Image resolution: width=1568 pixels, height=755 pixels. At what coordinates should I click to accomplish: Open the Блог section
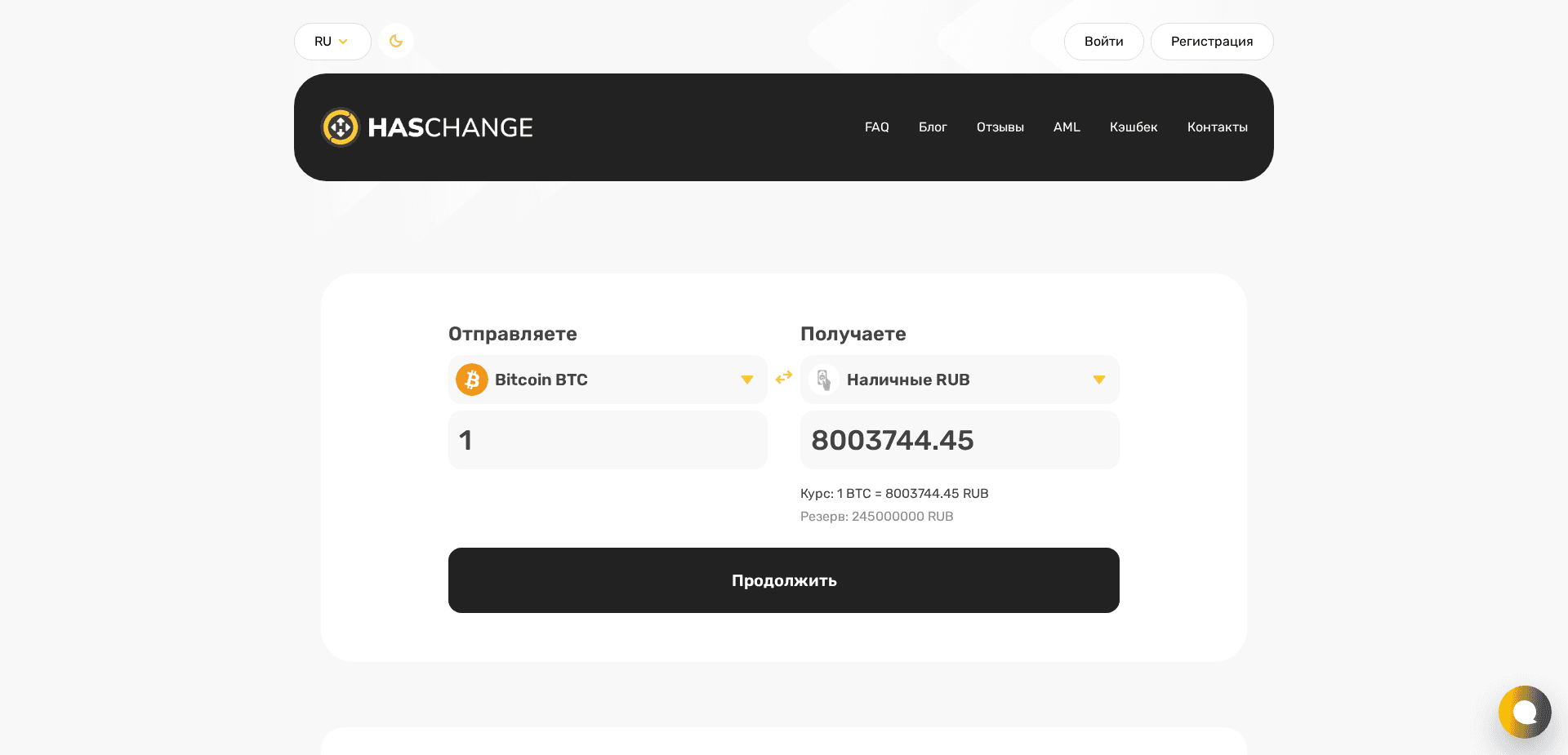click(933, 127)
